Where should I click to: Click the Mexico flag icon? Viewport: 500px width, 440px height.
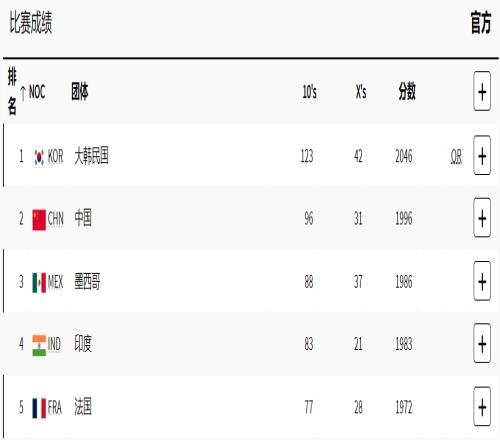[x=39, y=282]
